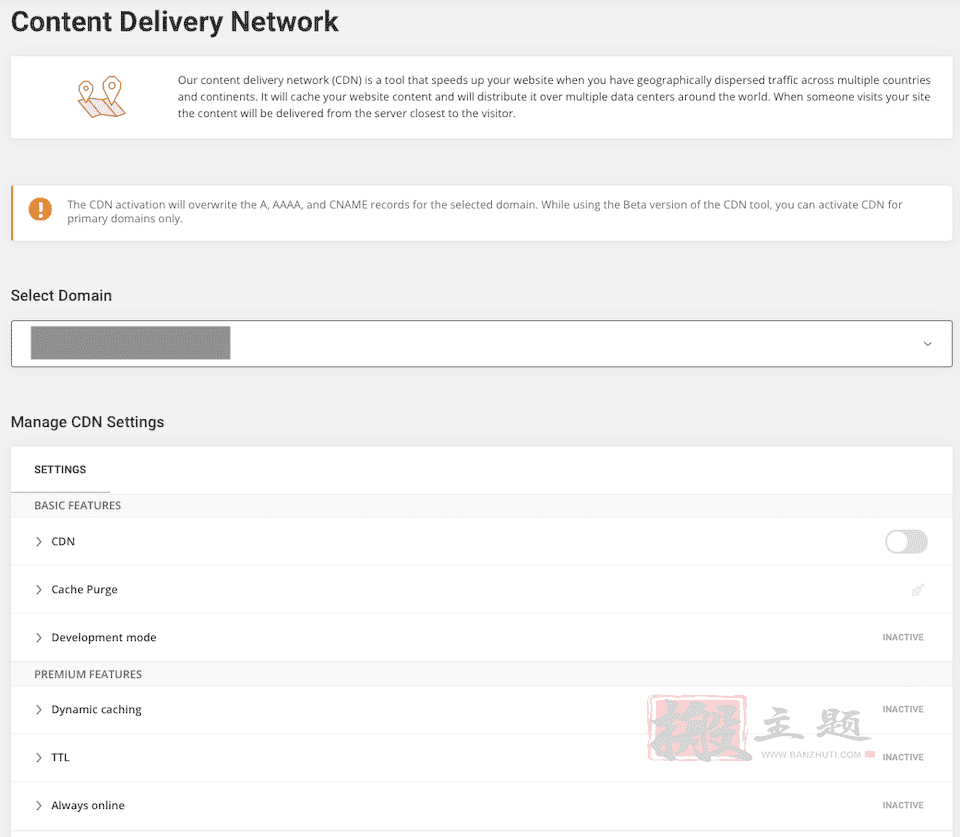Expand the Dynamic caching chevron
The height and width of the screenshot is (837, 960).
(x=39, y=709)
